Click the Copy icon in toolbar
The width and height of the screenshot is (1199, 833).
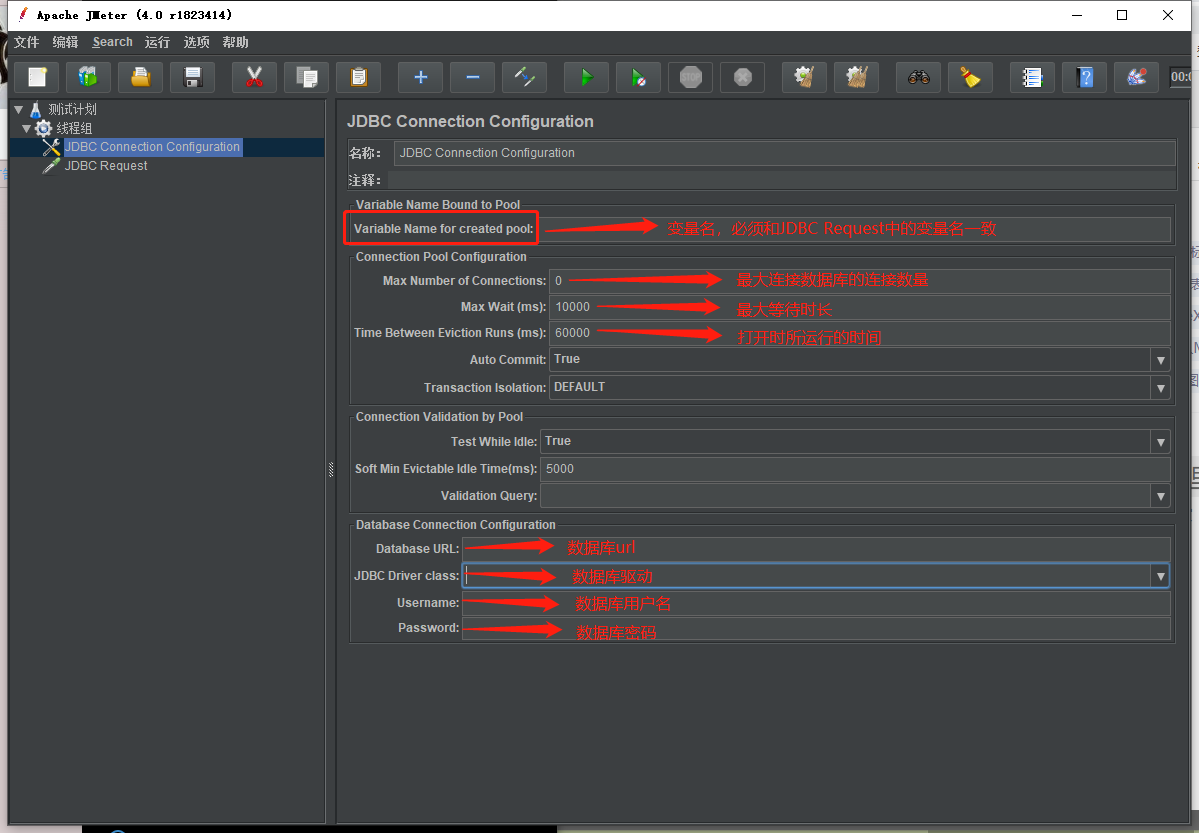point(306,77)
